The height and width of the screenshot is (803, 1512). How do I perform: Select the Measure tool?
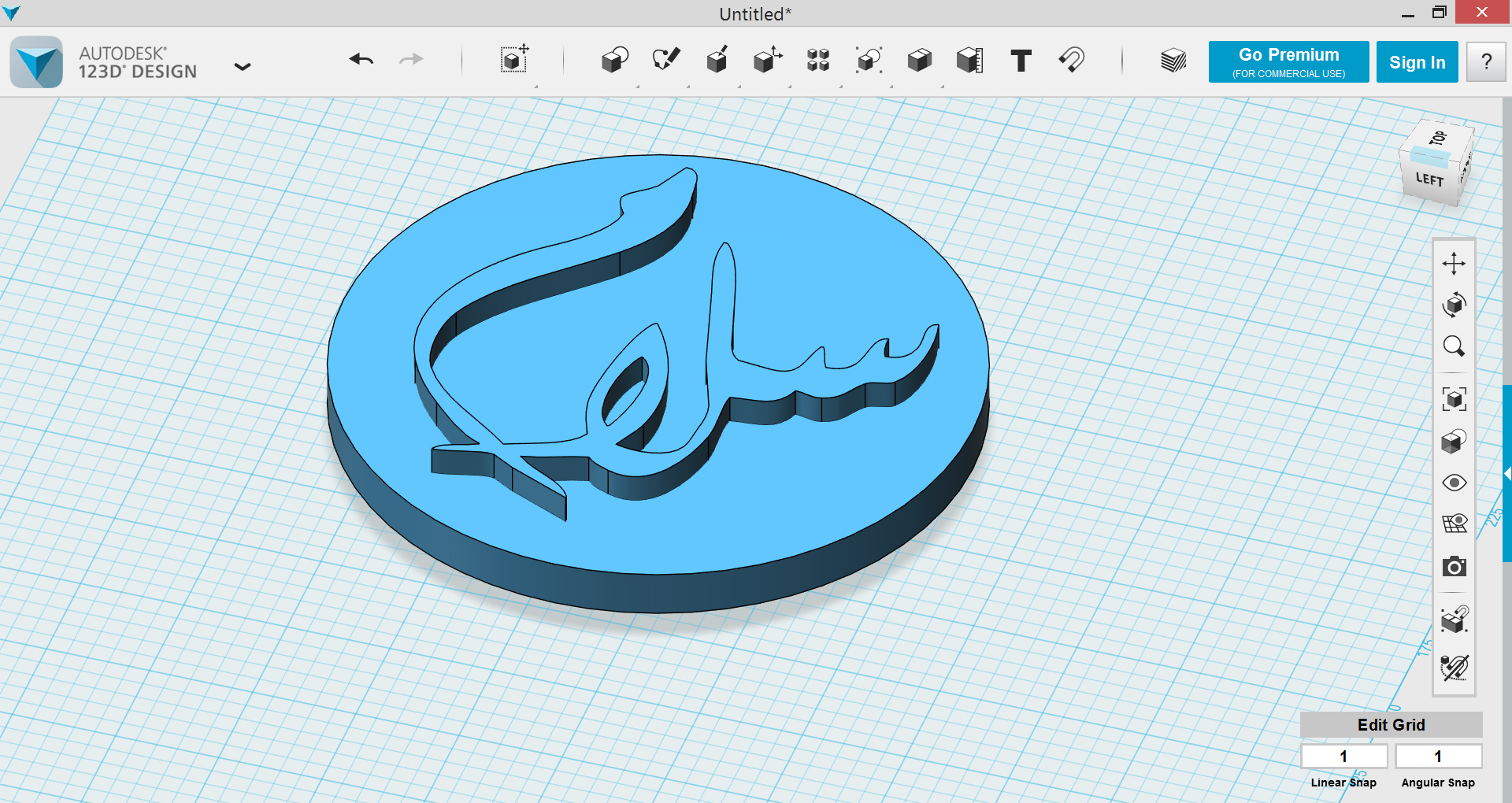point(969,60)
